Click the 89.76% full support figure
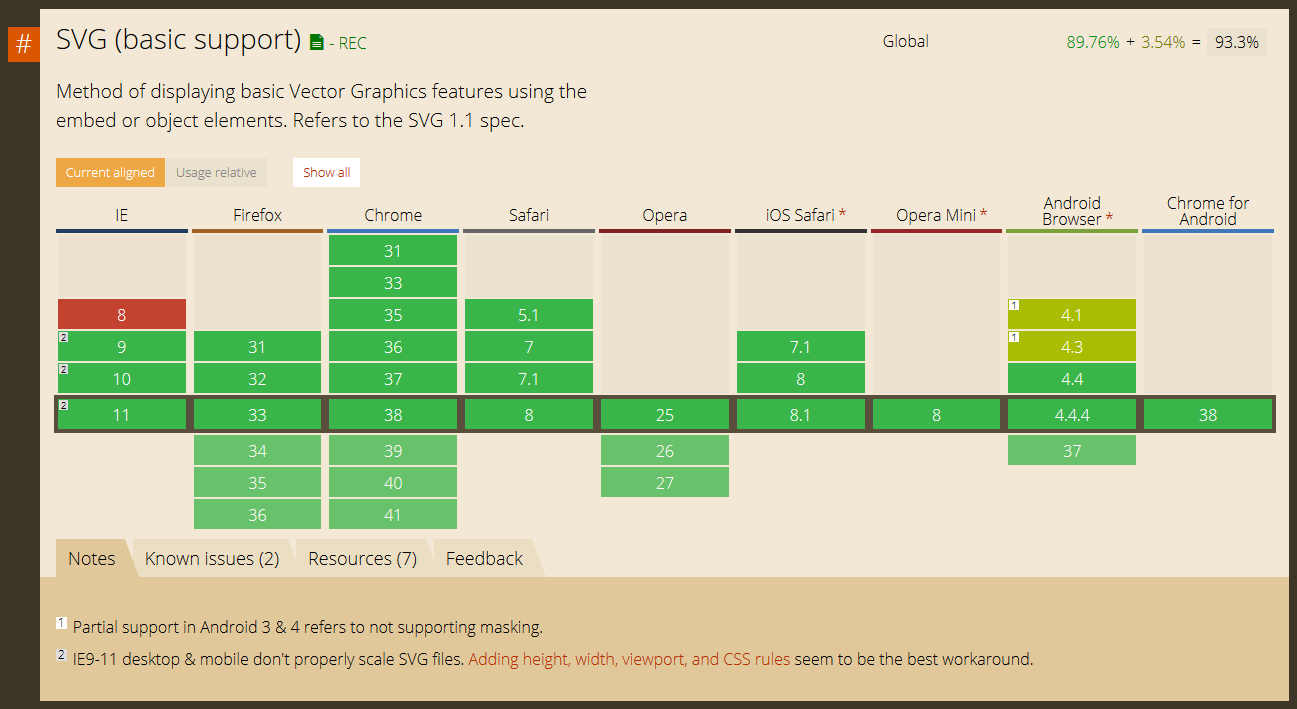This screenshot has height=709, width=1297. pos(1093,42)
